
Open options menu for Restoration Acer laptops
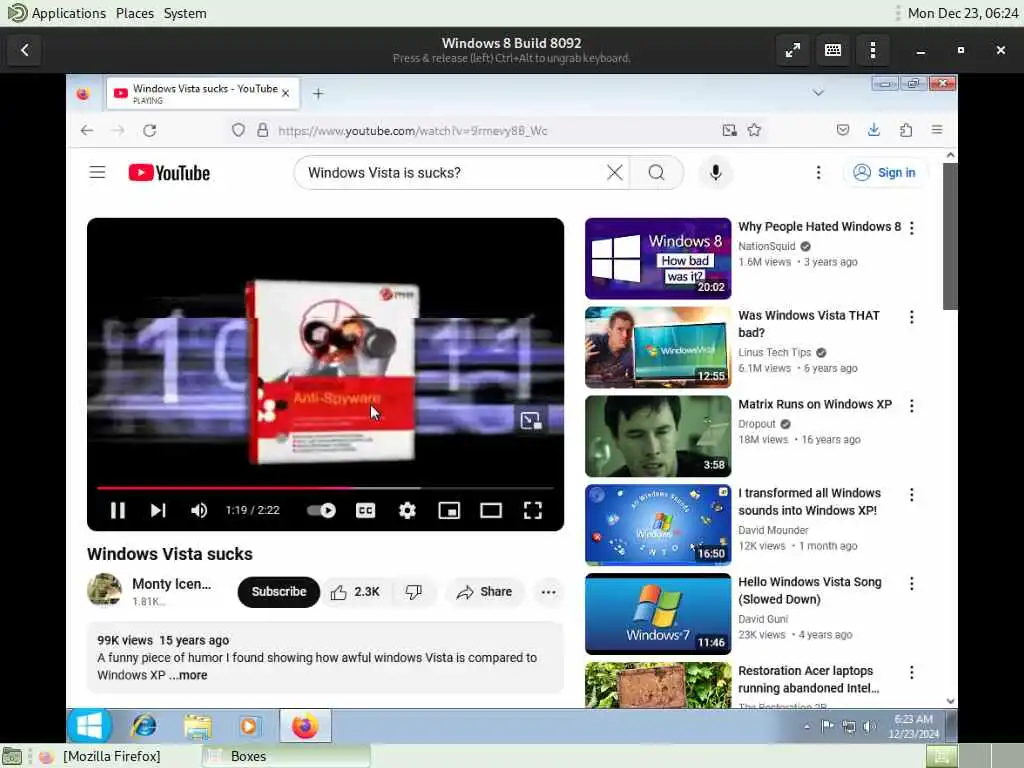tap(912, 672)
